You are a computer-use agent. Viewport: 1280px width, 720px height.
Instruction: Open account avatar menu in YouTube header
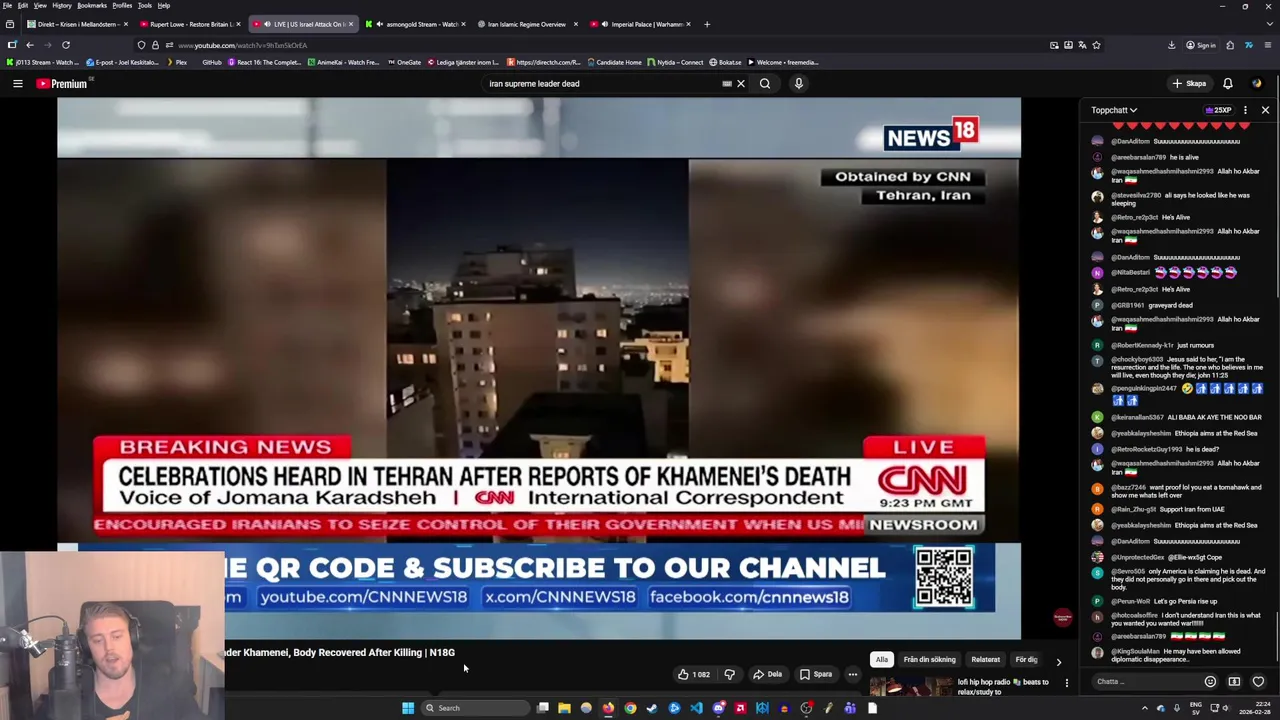coord(1257,84)
